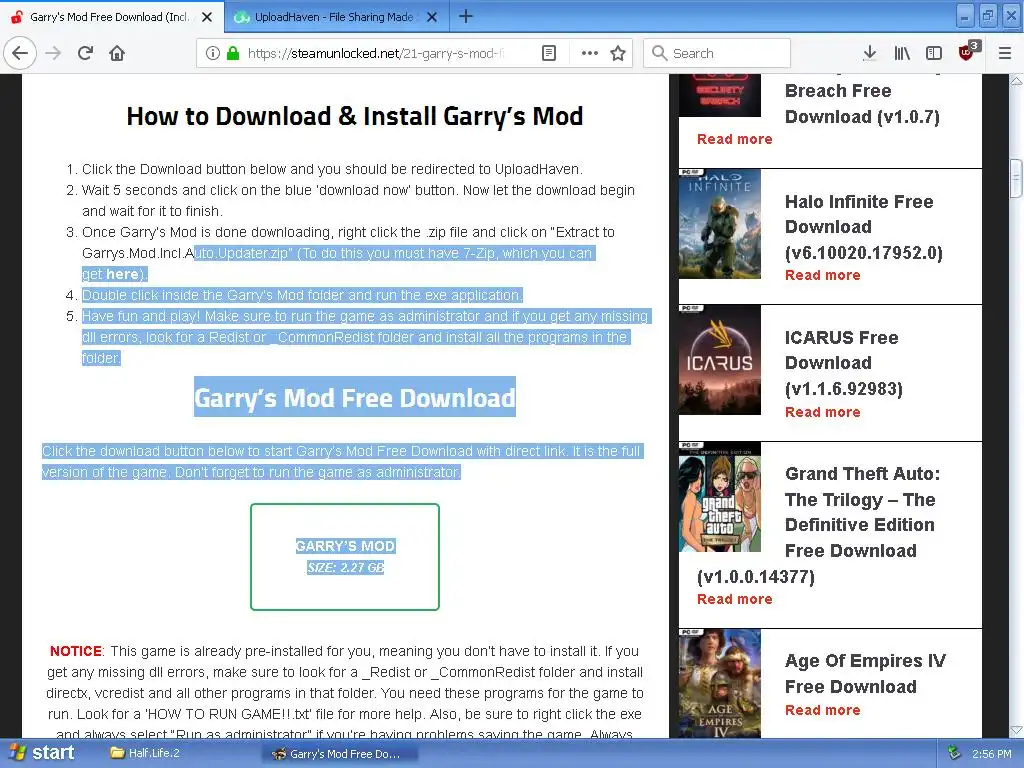Click Read more under Grand Theft Auto Trilogy

pos(735,599)
